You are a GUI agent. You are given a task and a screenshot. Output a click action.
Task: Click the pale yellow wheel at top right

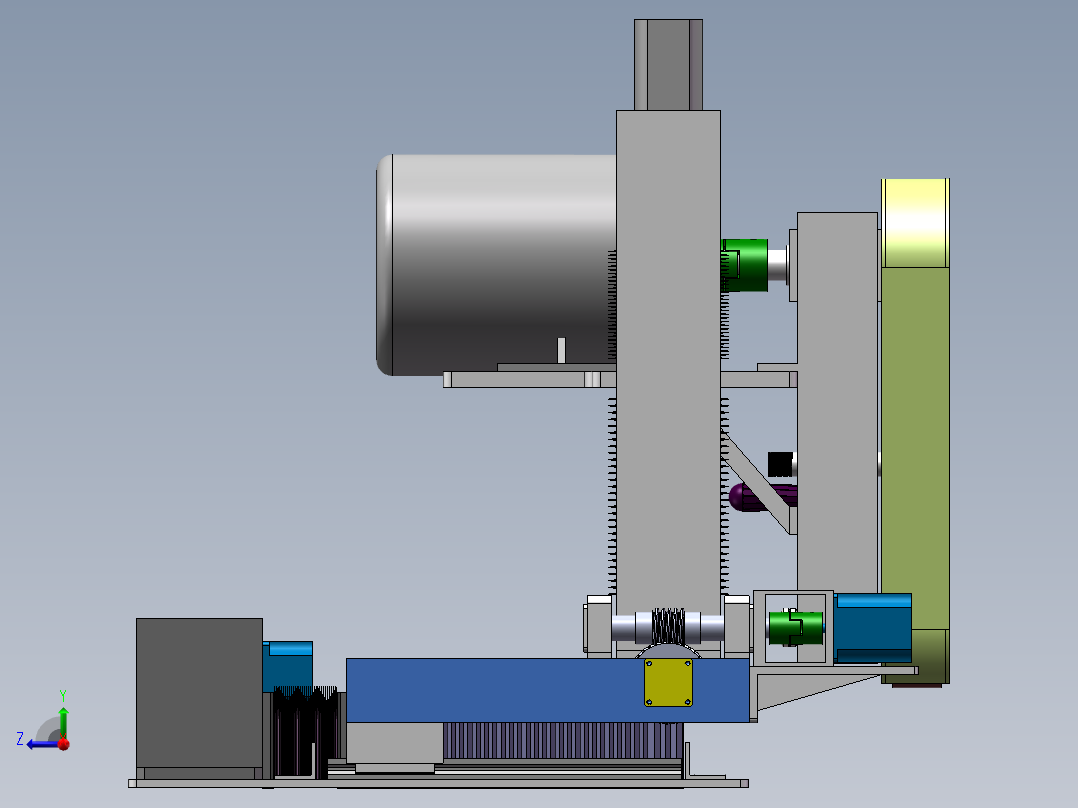915,223
